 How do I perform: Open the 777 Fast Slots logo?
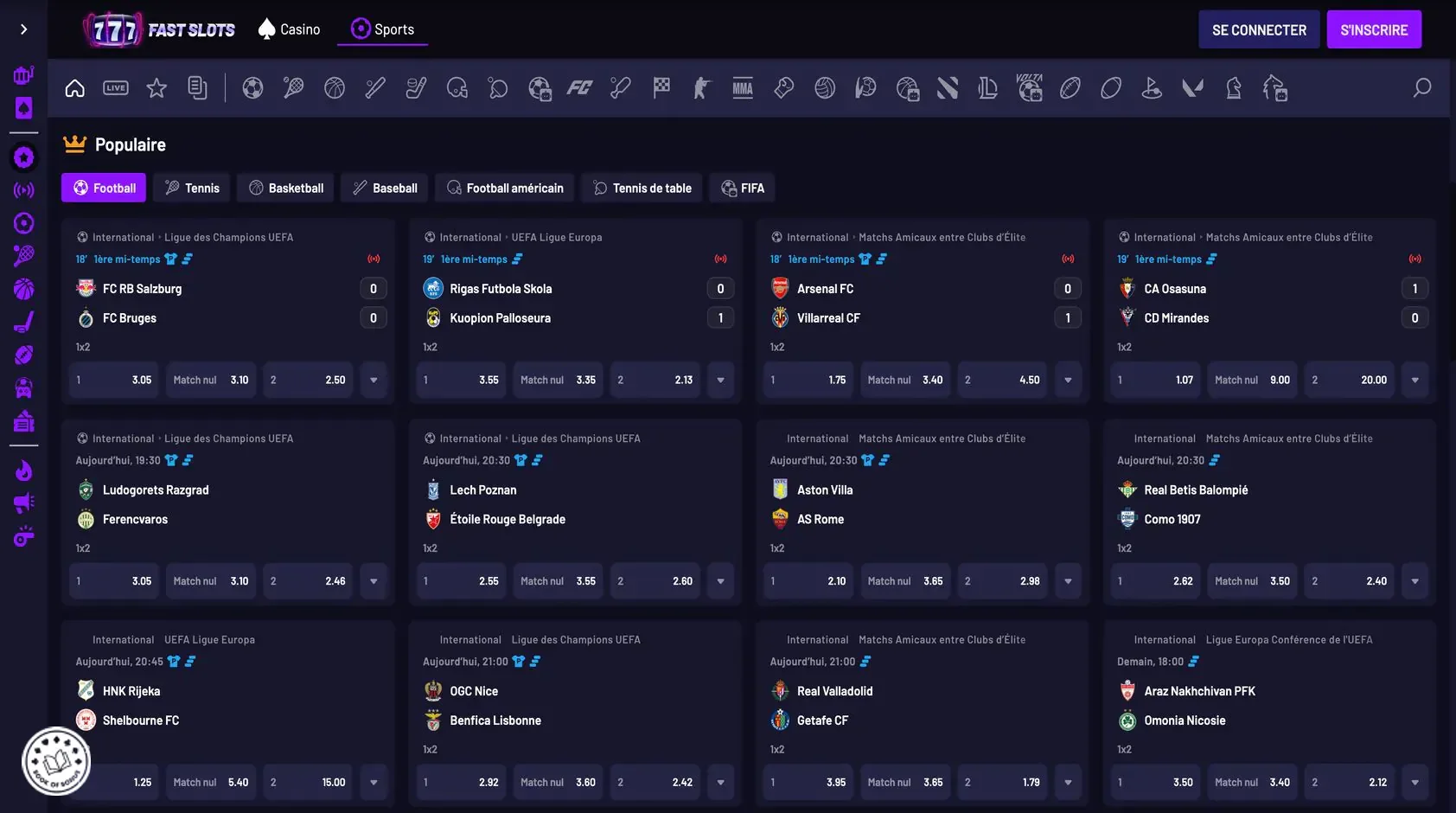tap(159, 29)
